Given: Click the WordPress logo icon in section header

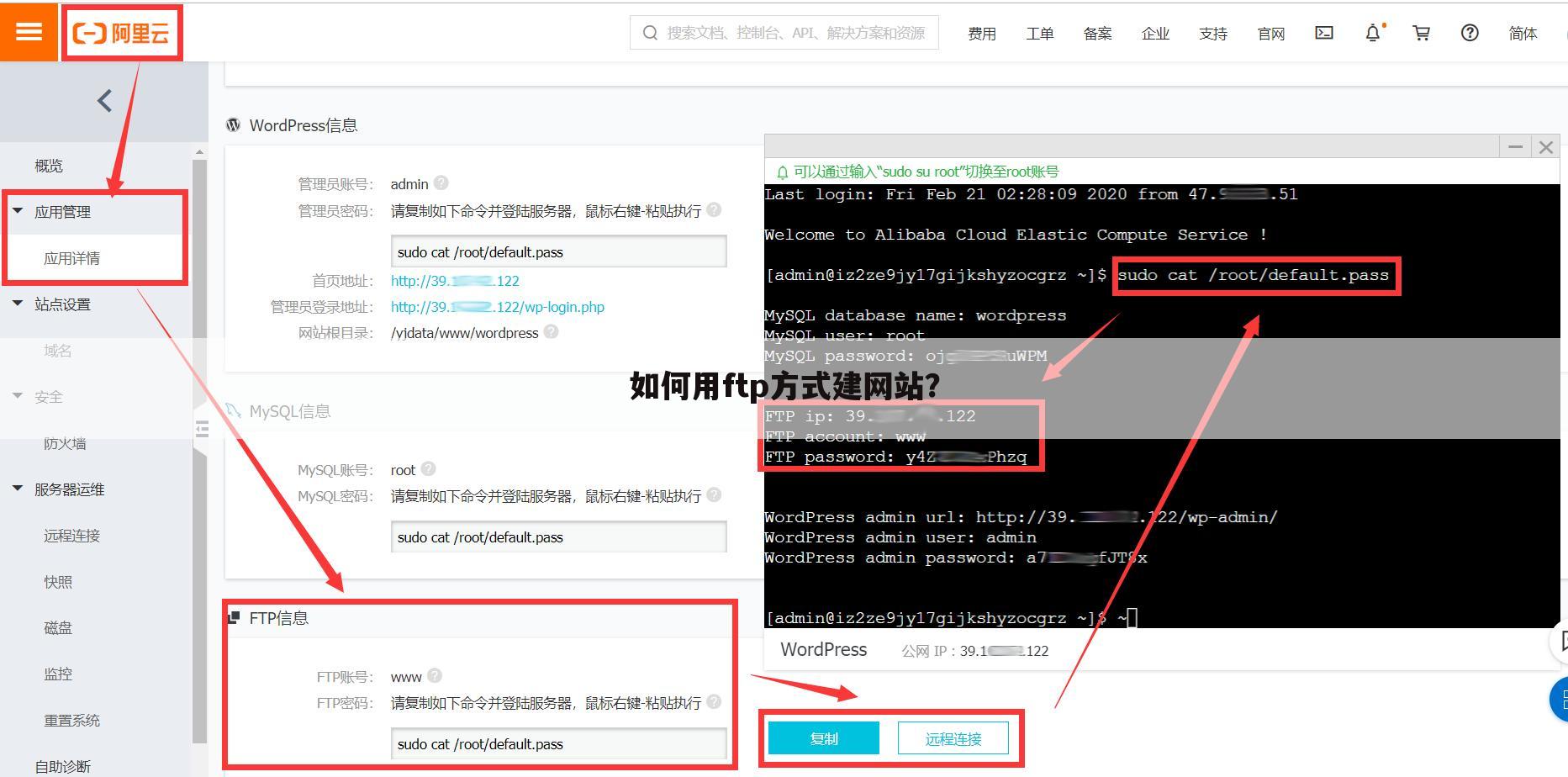Looking at the screenshot, I should pos(233,125).
